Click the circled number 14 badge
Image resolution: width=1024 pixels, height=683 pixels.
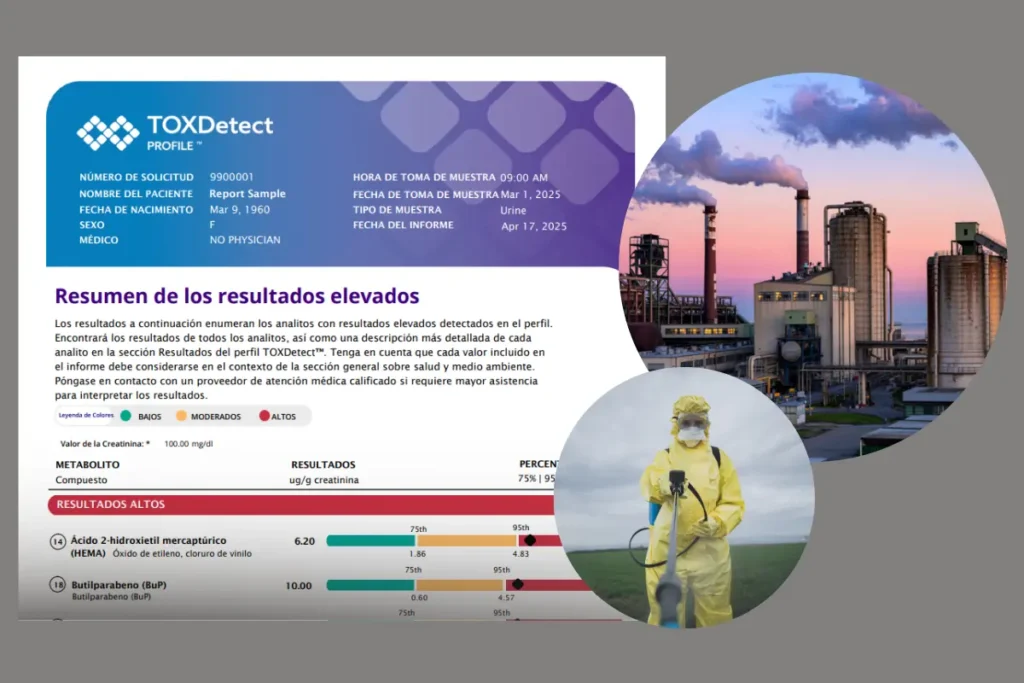coord(58,542)
